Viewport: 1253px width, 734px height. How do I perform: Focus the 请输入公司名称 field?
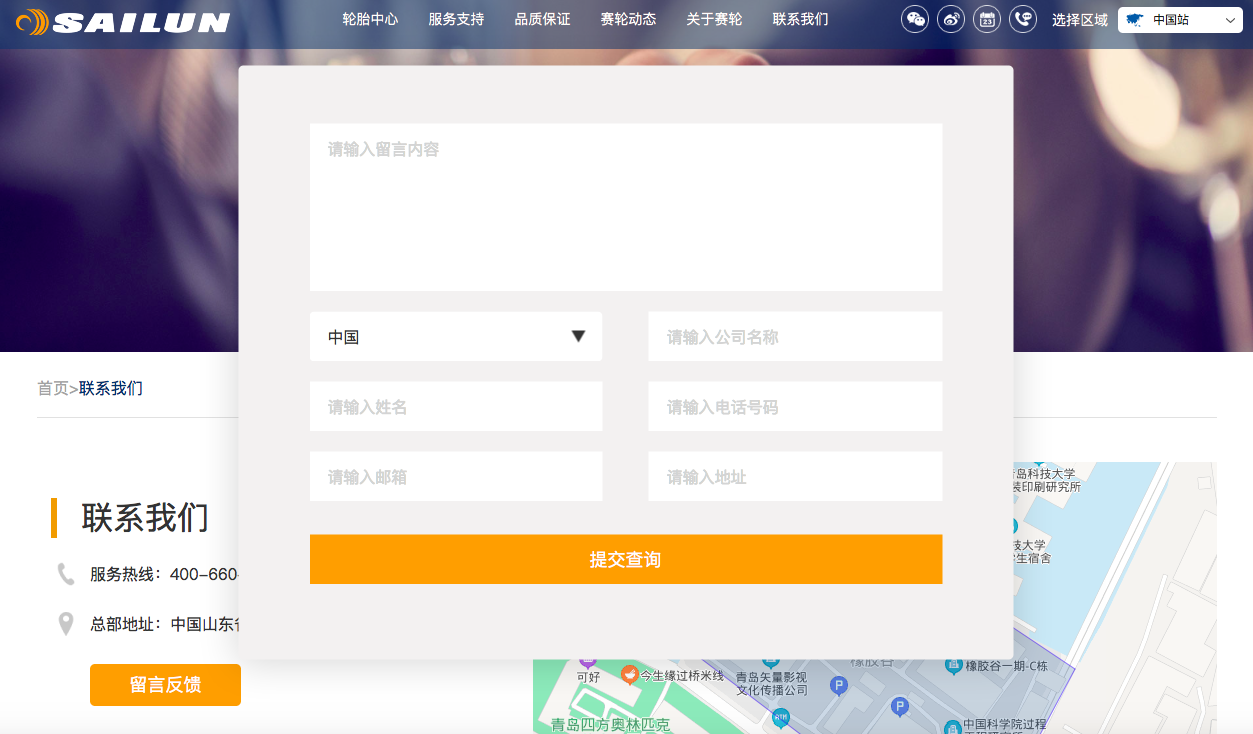click(795, 337)
